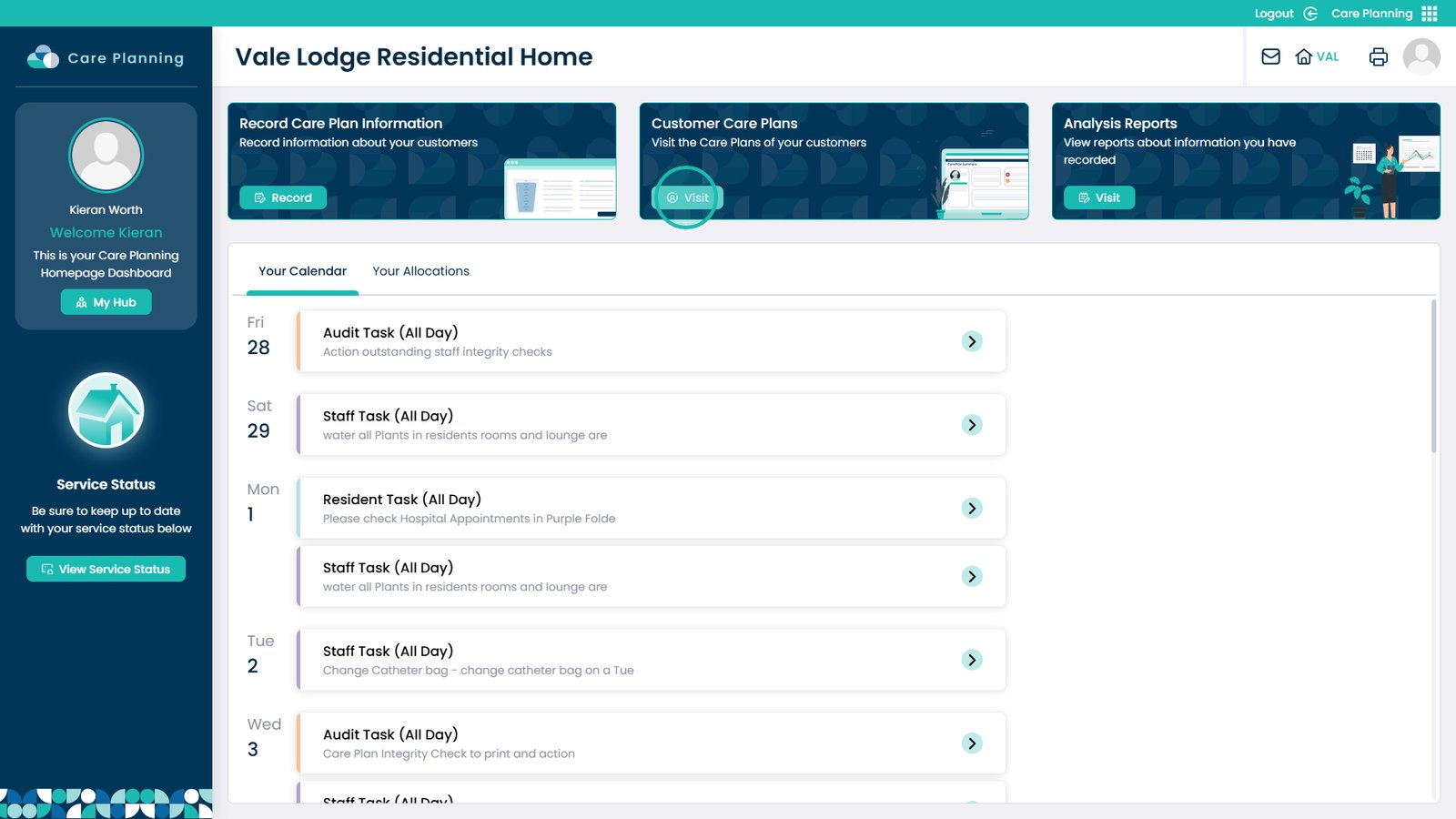
Task: Open the app grid icon beside Care Planning
Action: point(1430,14)
